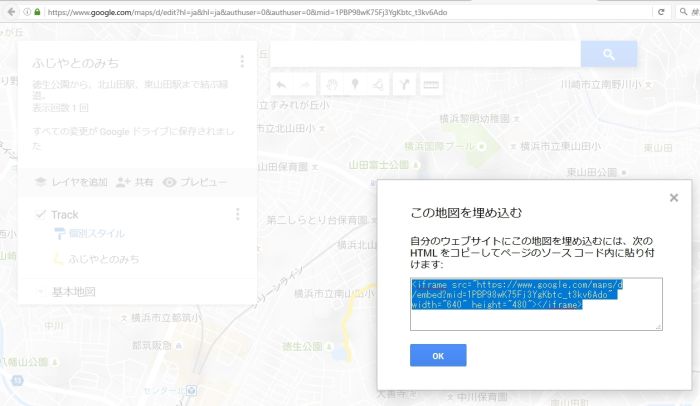Expand the 基本地図 base map section

40,292
